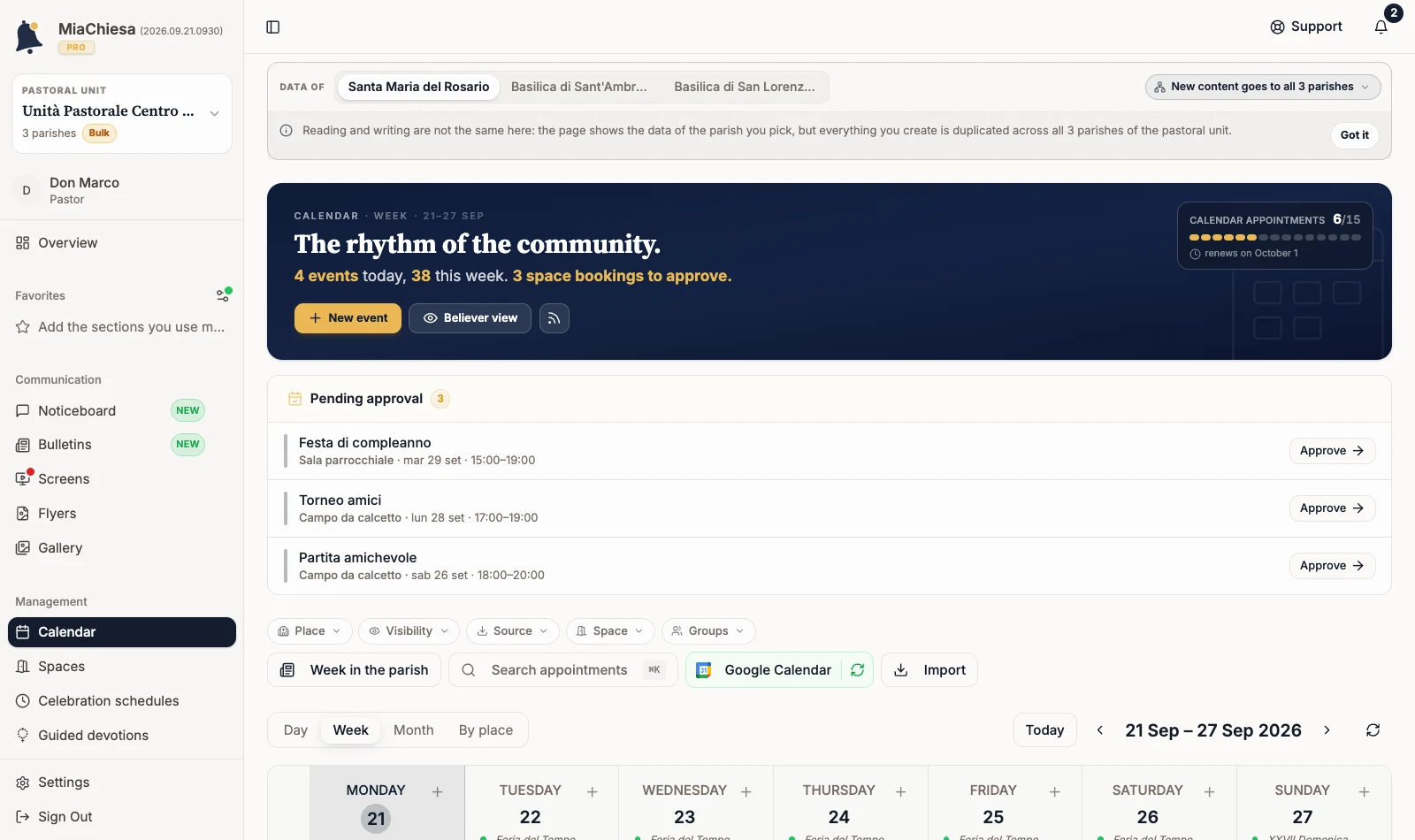Open the Space filter dropdown
This screenshot has width=1415, height=840.
point(610,631)
